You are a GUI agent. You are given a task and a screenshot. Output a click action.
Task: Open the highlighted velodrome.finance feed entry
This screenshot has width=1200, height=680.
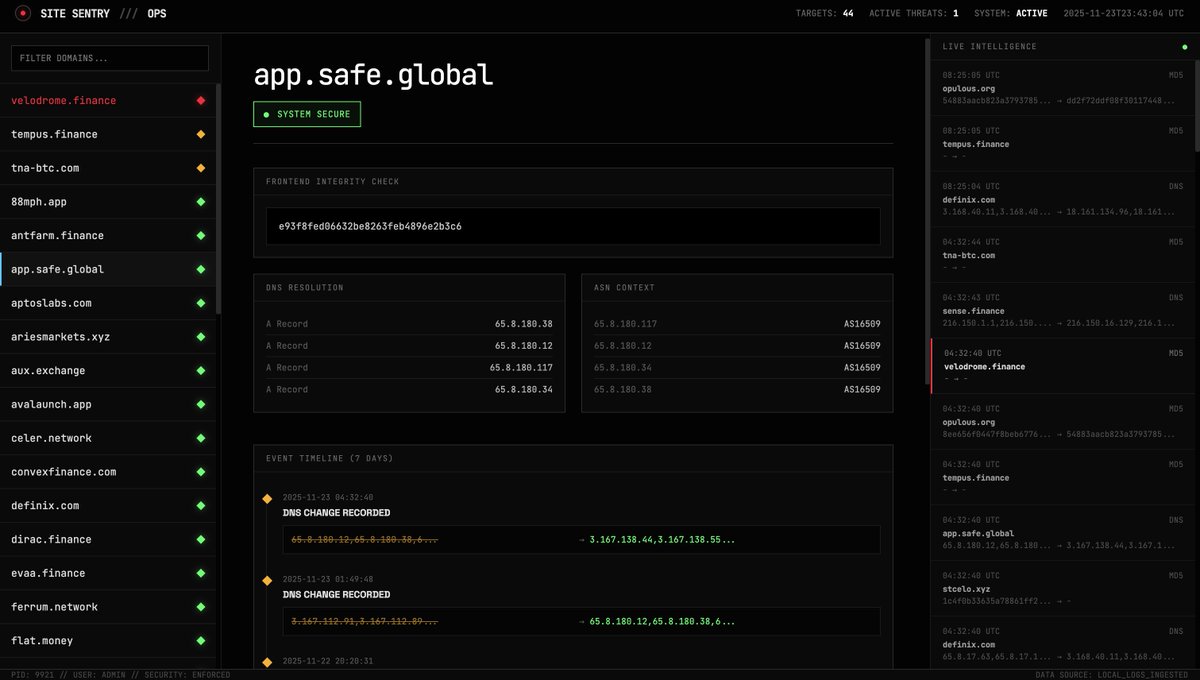(x=1062, y=366)
